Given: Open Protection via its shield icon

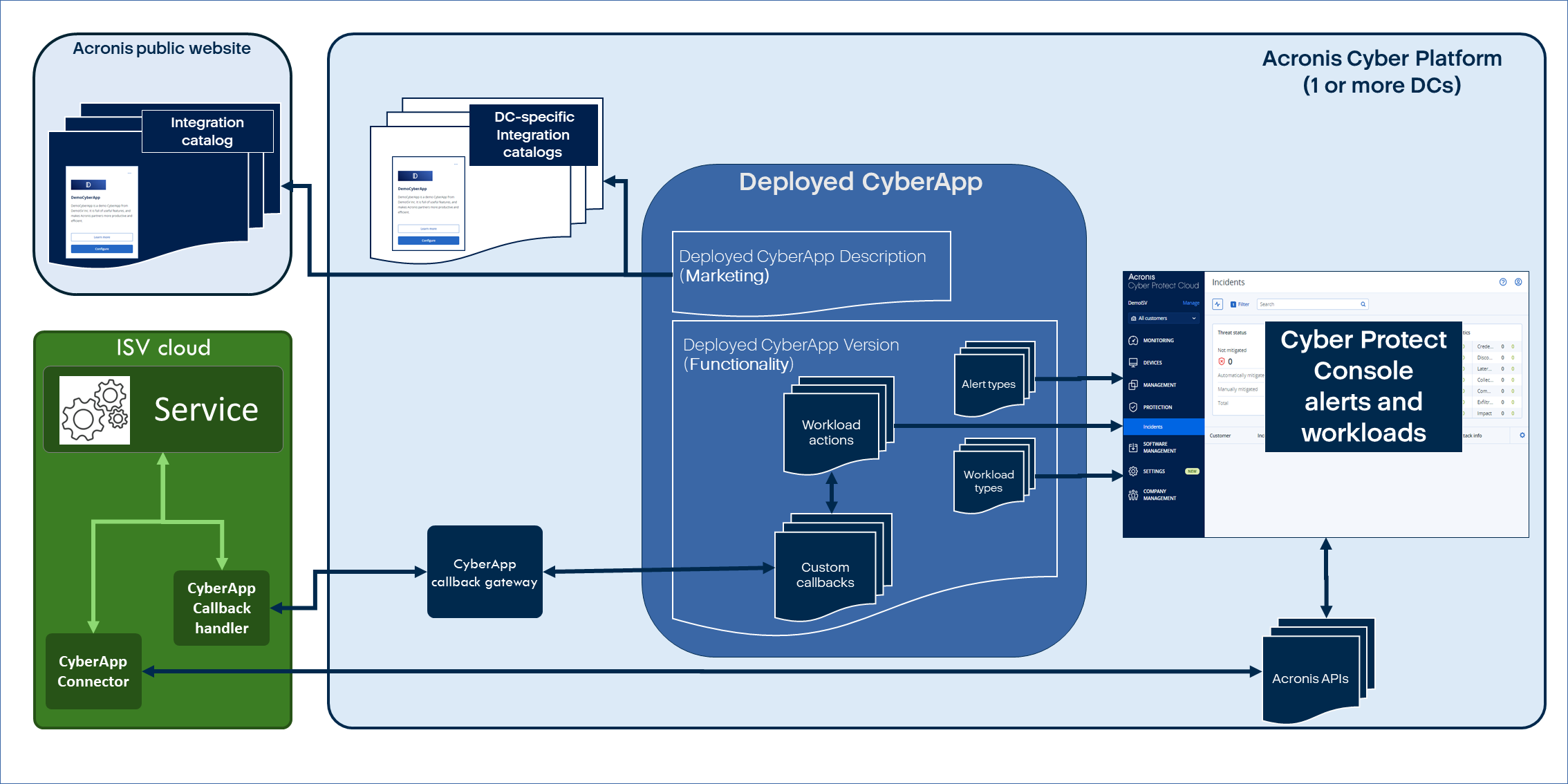Looking at the screenshot, I should tap(1133, 407).
